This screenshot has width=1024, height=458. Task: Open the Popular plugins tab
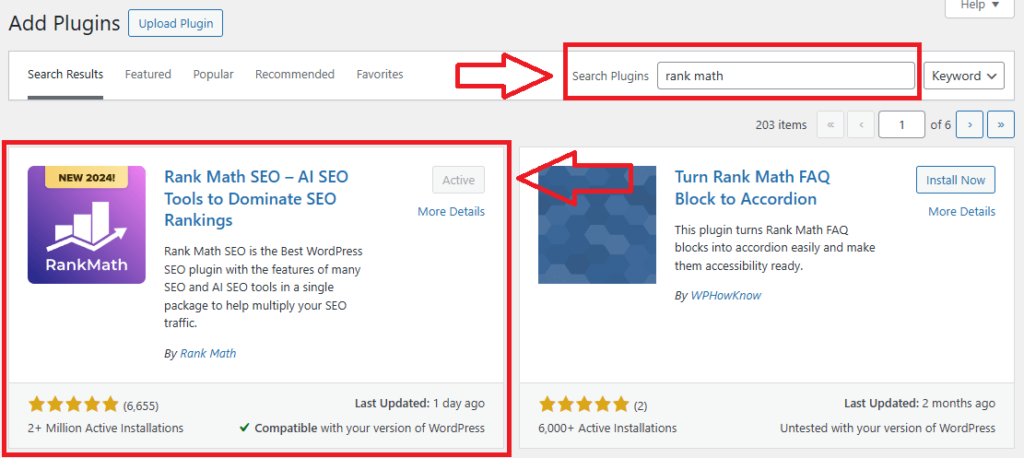tap(213, 75)
